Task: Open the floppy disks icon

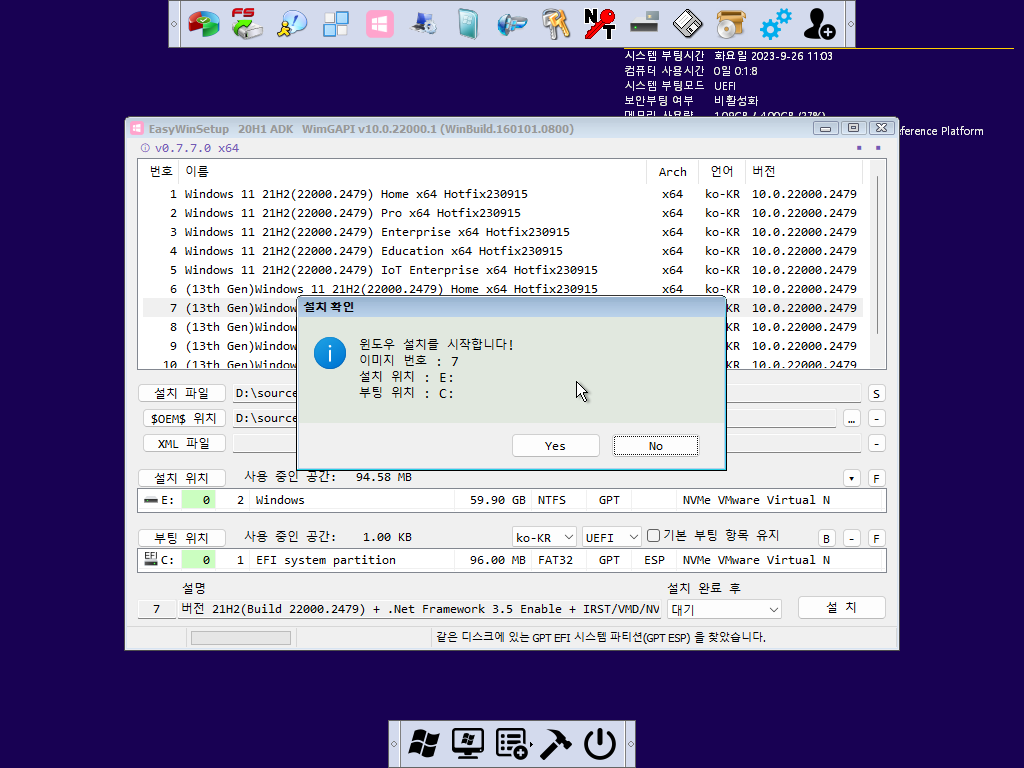Action: [688, 24]
